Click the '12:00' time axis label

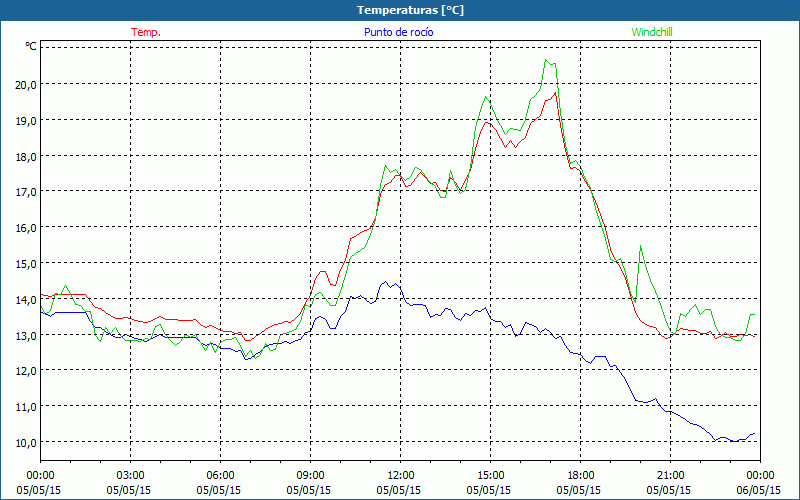click(x=401, y=476)
